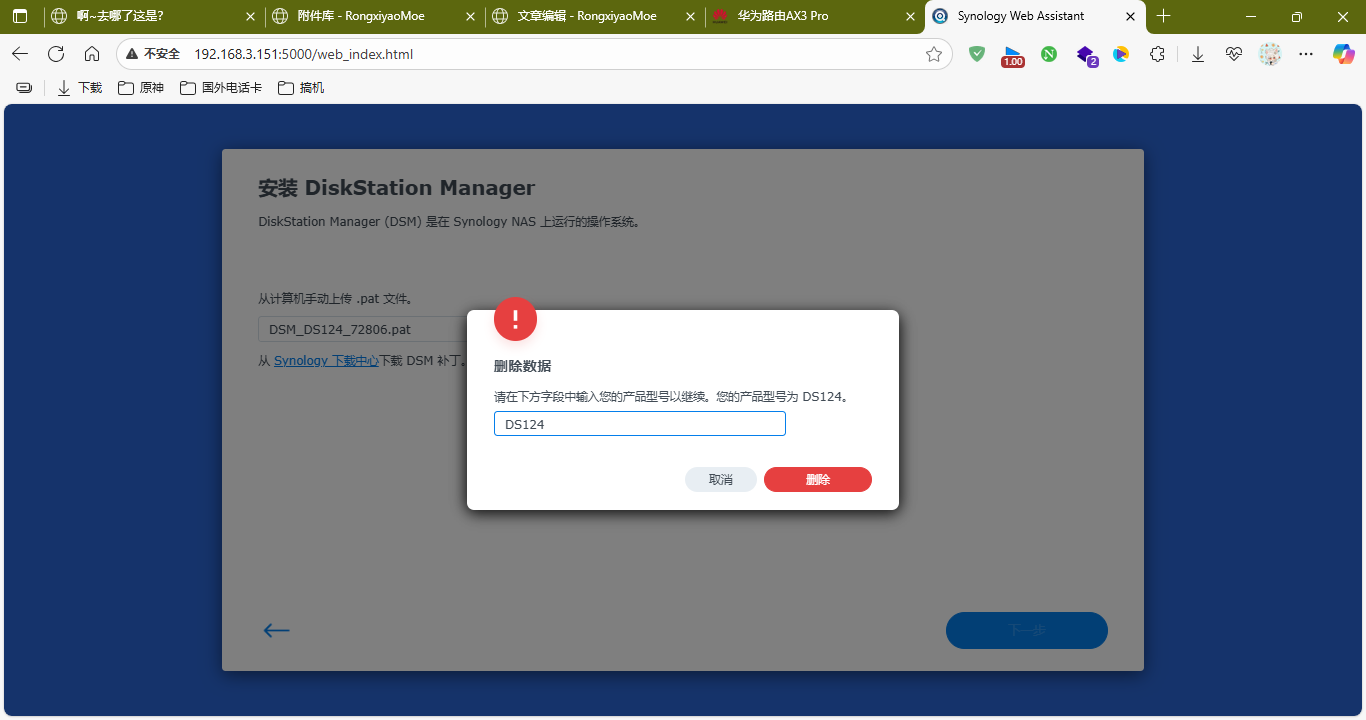This screenshot has height=720, width=1366.
Task: Open the Copilot sidebar
Action: [x=1344, y=54]
